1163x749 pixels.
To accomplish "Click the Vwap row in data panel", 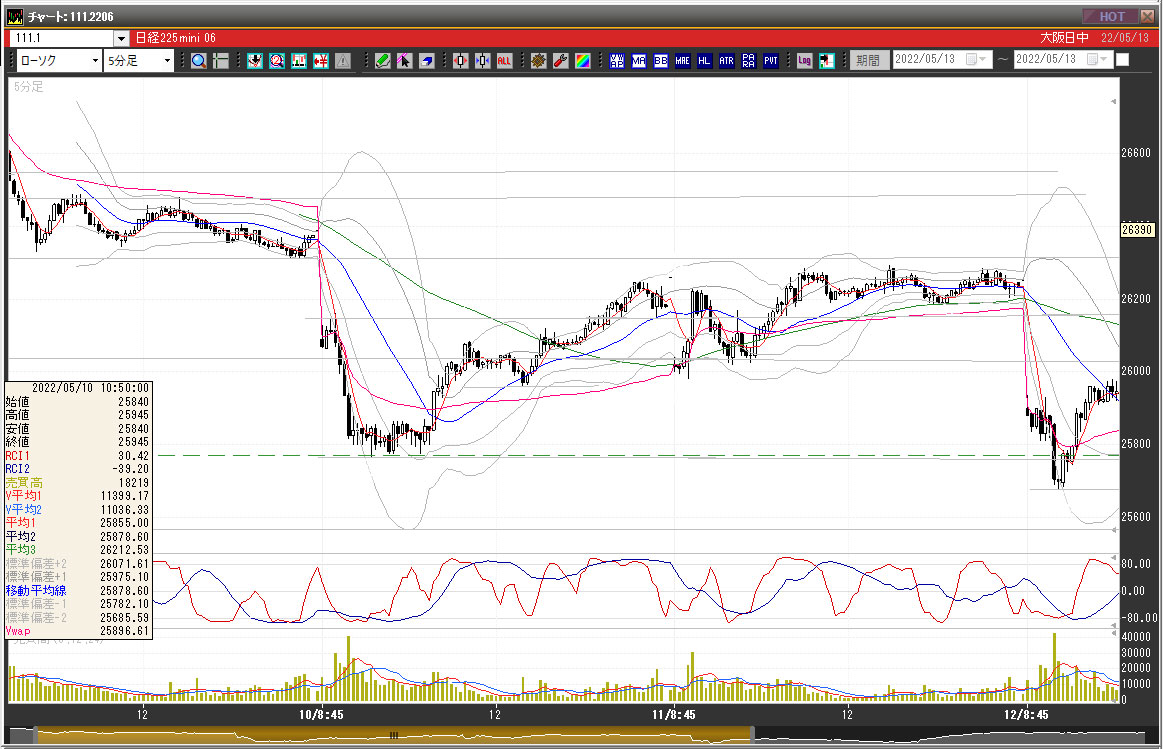I will (77, 631).
